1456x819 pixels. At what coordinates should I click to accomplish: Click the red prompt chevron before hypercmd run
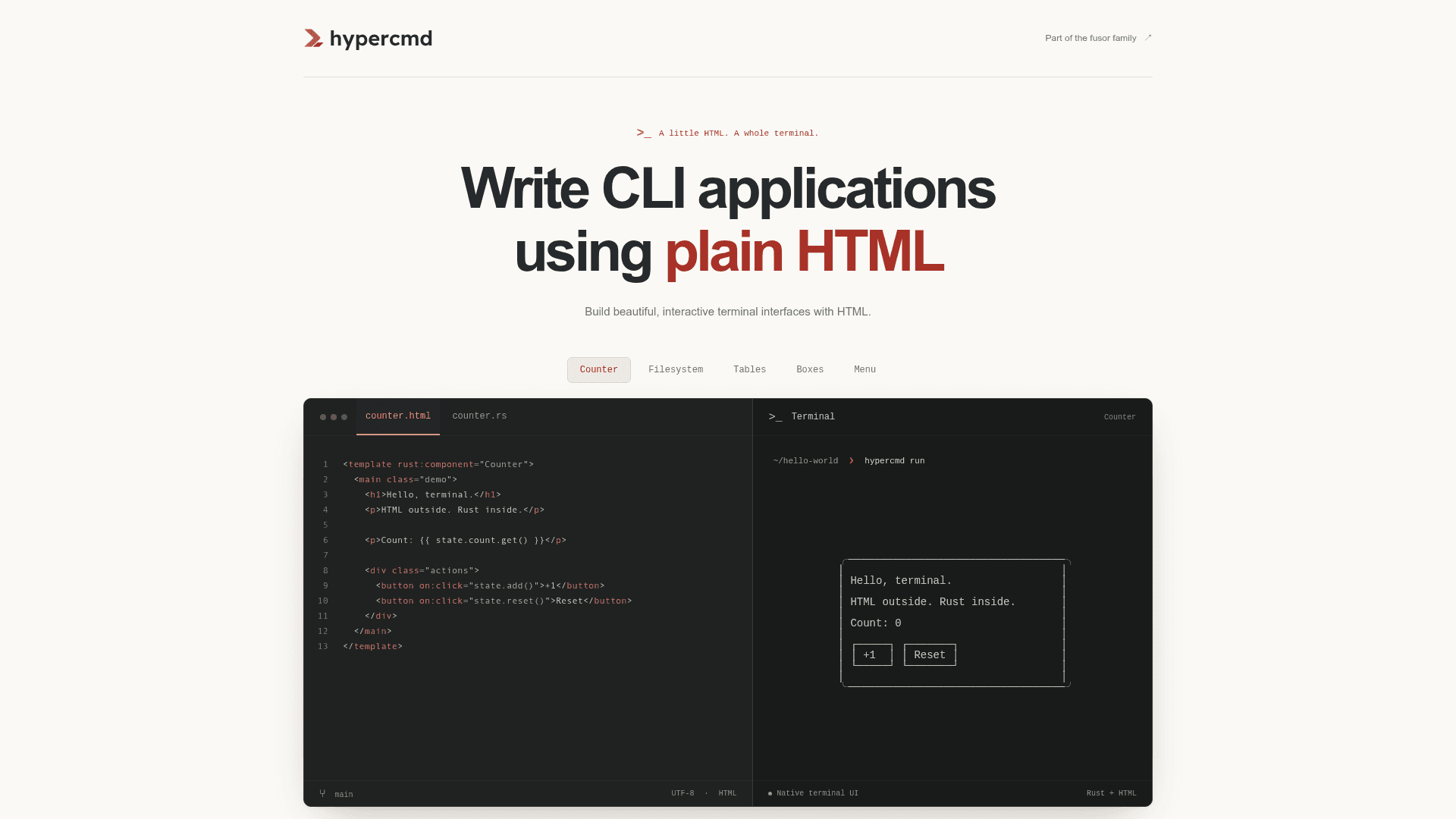852,460
